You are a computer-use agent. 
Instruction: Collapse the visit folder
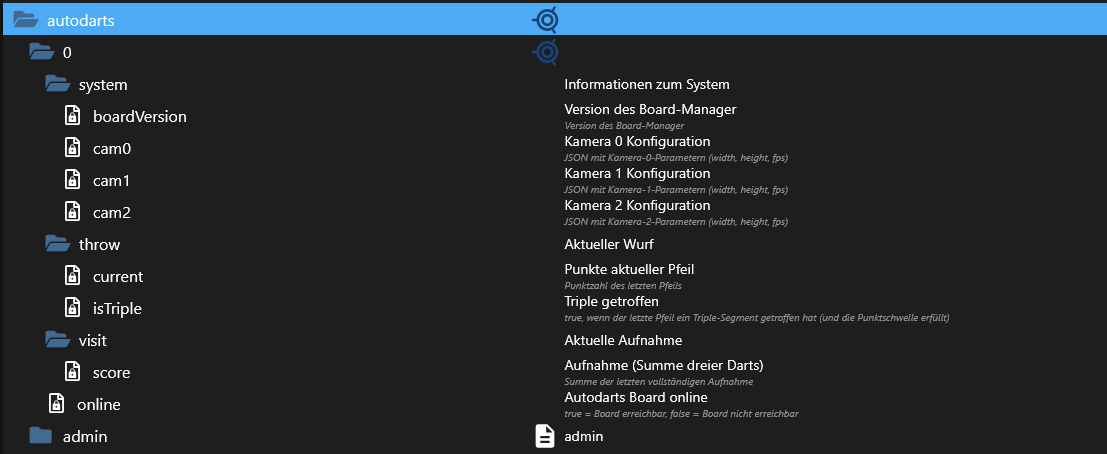tap(57, 340)
